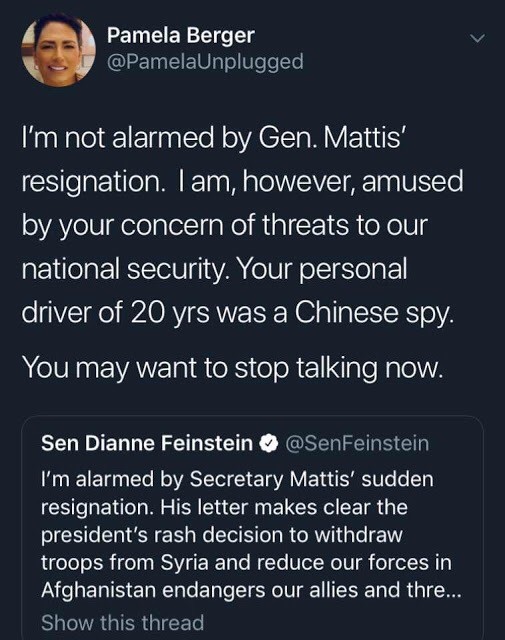
Task: Click the phrase "national security" in the tweet
Action: pos(123,270)
